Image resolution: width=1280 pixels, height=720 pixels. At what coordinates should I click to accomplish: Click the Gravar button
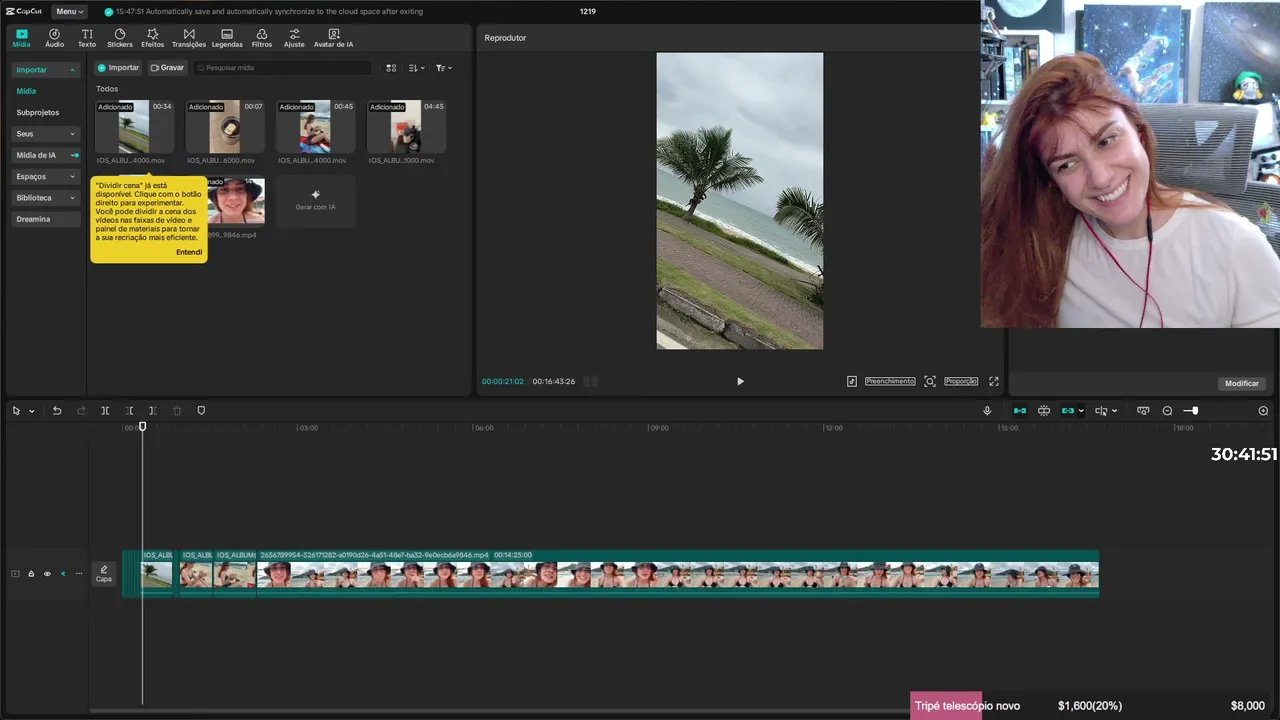click(x=167, y=68)
